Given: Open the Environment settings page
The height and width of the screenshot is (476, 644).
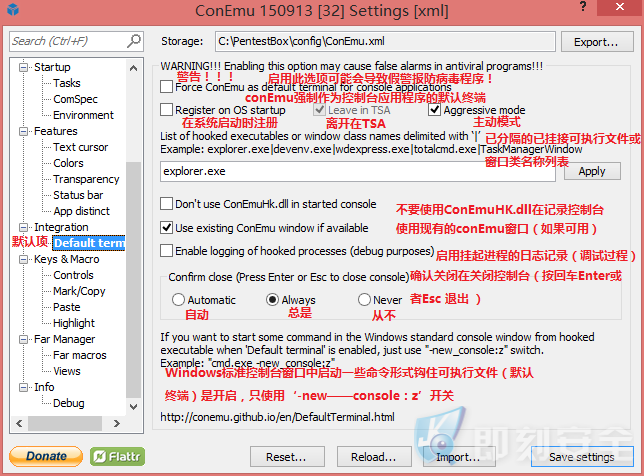Looking at the screenshot, I should (83, 115).
